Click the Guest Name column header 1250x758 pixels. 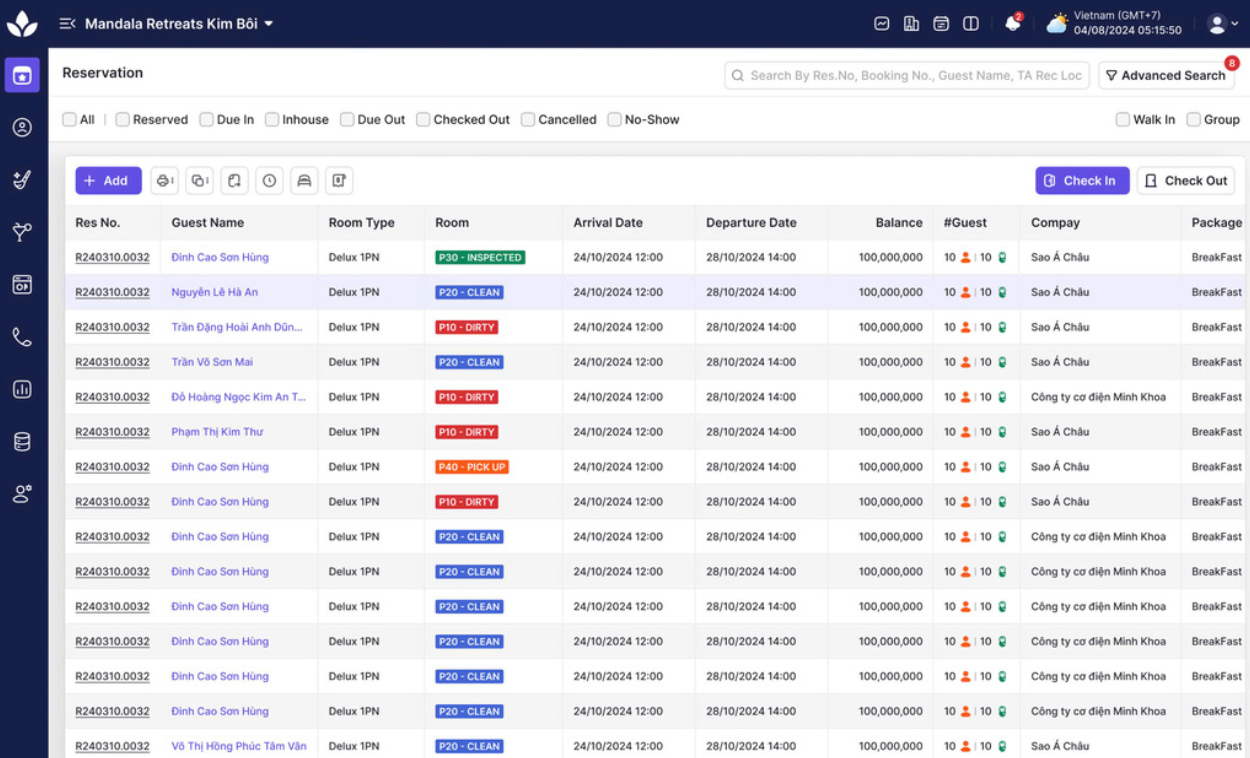(207, 223)
